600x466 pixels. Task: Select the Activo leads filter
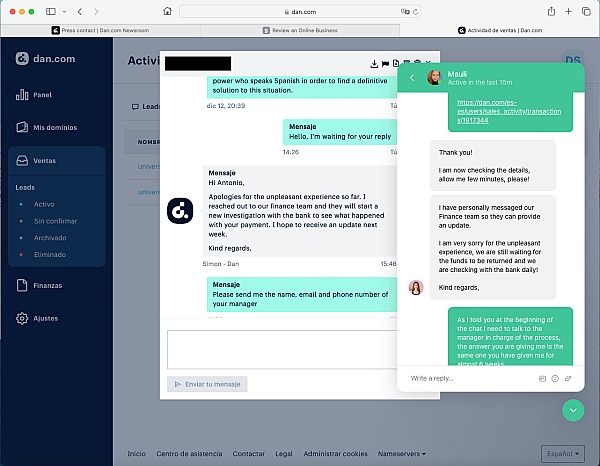[x=44, y=204]
